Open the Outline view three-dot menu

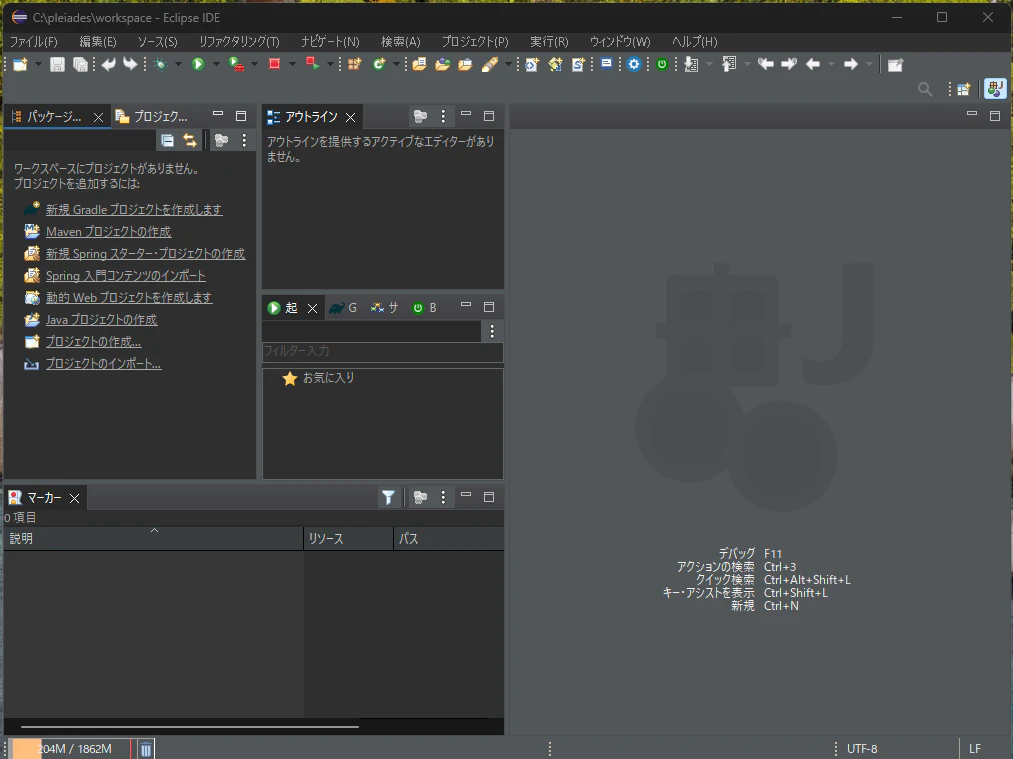(443, 116)
